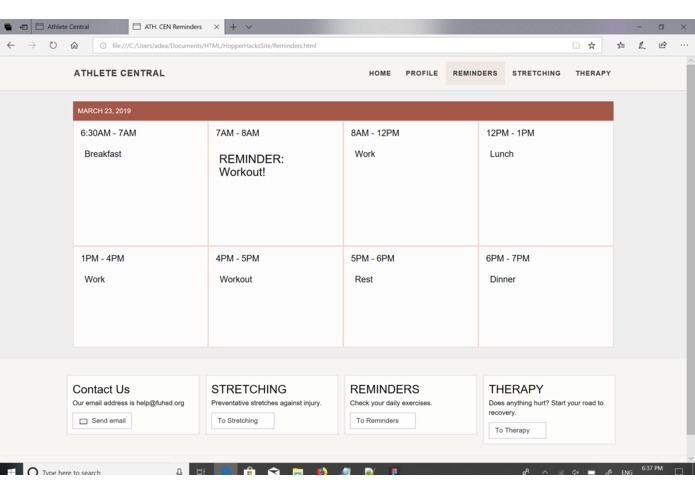Viewport: 695px width, 494px height.
Task: Open the Mail app from the taskbar
Action: point(273,471)
